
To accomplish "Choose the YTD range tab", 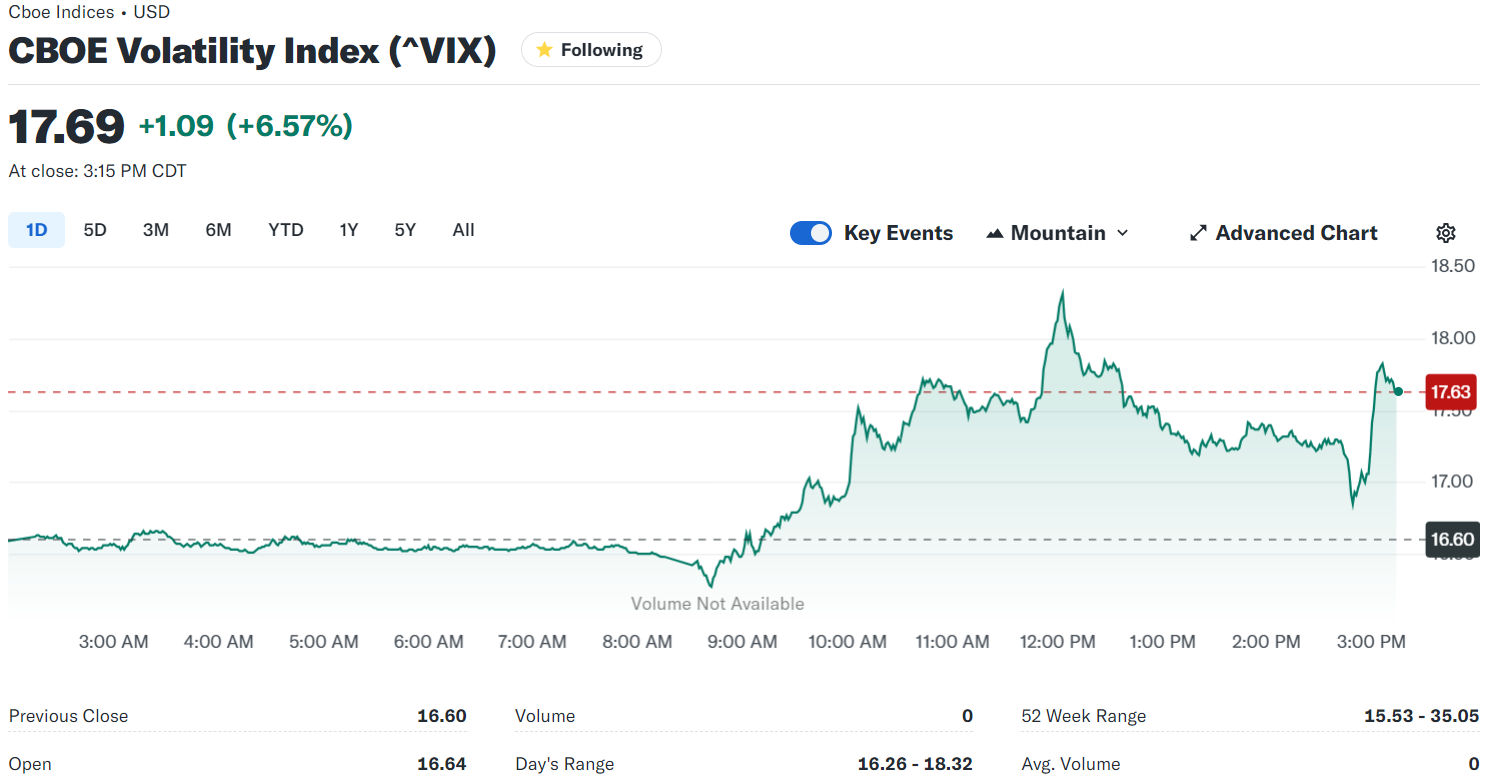I will [x=286, y=230].
